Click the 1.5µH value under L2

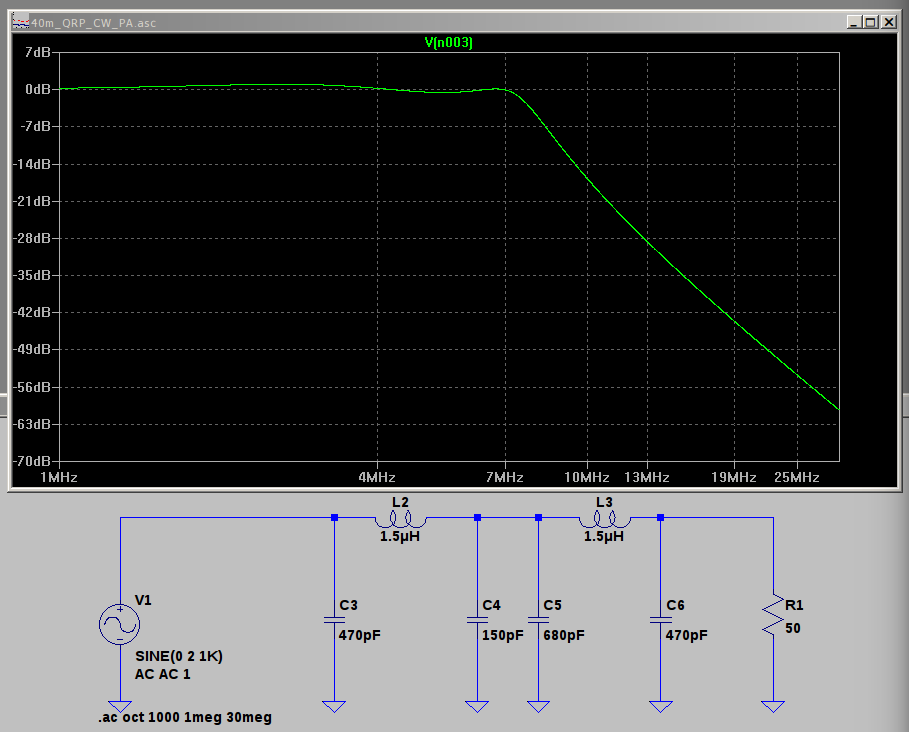tap(400, 536)
